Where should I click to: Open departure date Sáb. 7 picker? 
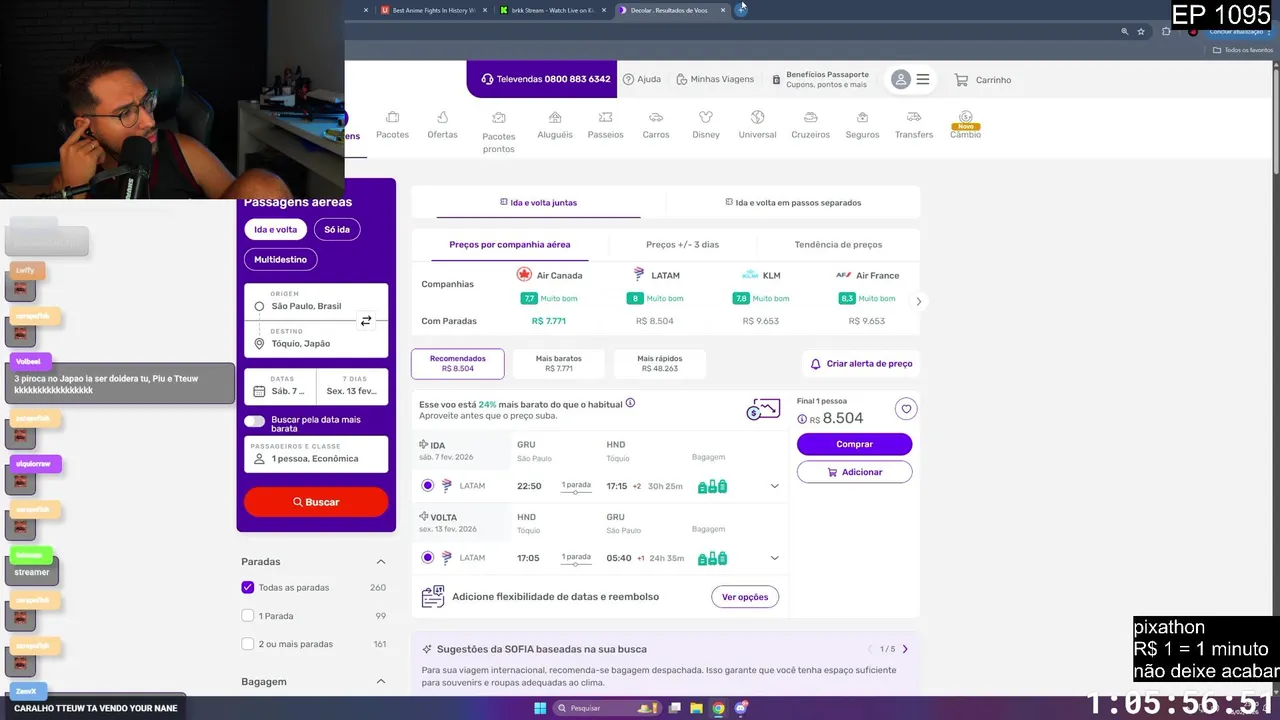click(x=280, y=386)
